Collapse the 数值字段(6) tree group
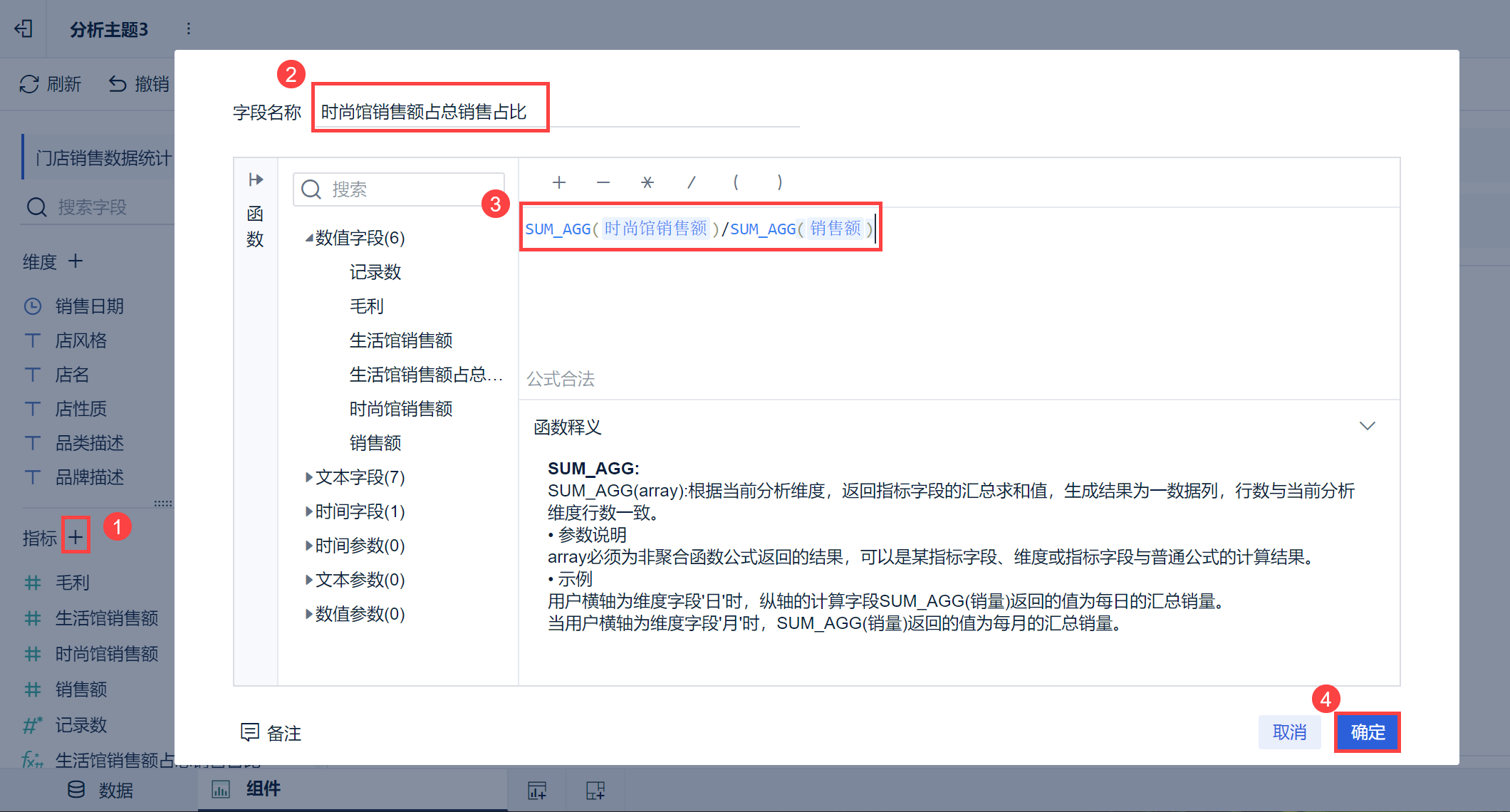 point(309,238)
